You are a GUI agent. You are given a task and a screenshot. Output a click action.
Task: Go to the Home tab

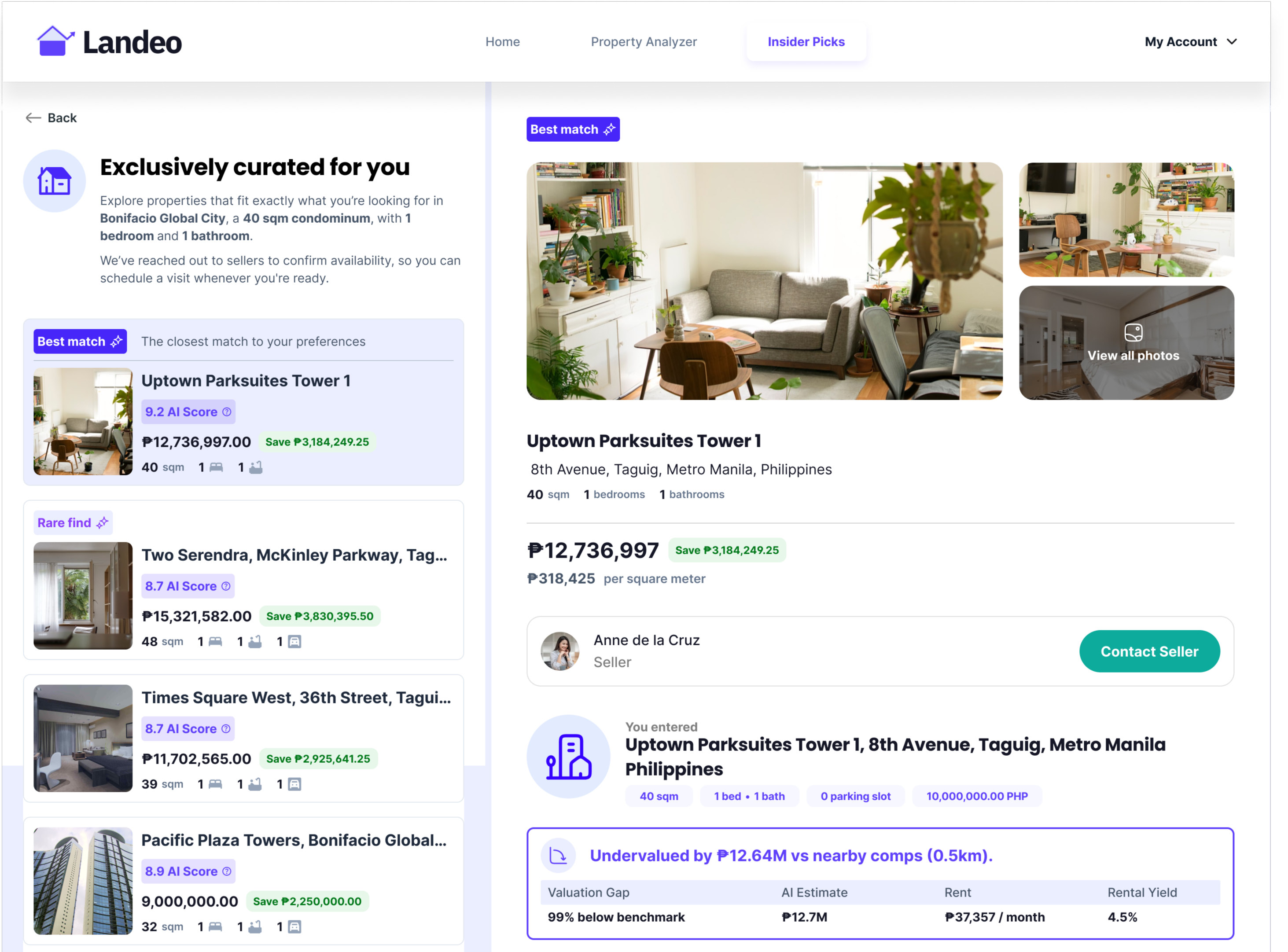[x=502, y=42]
